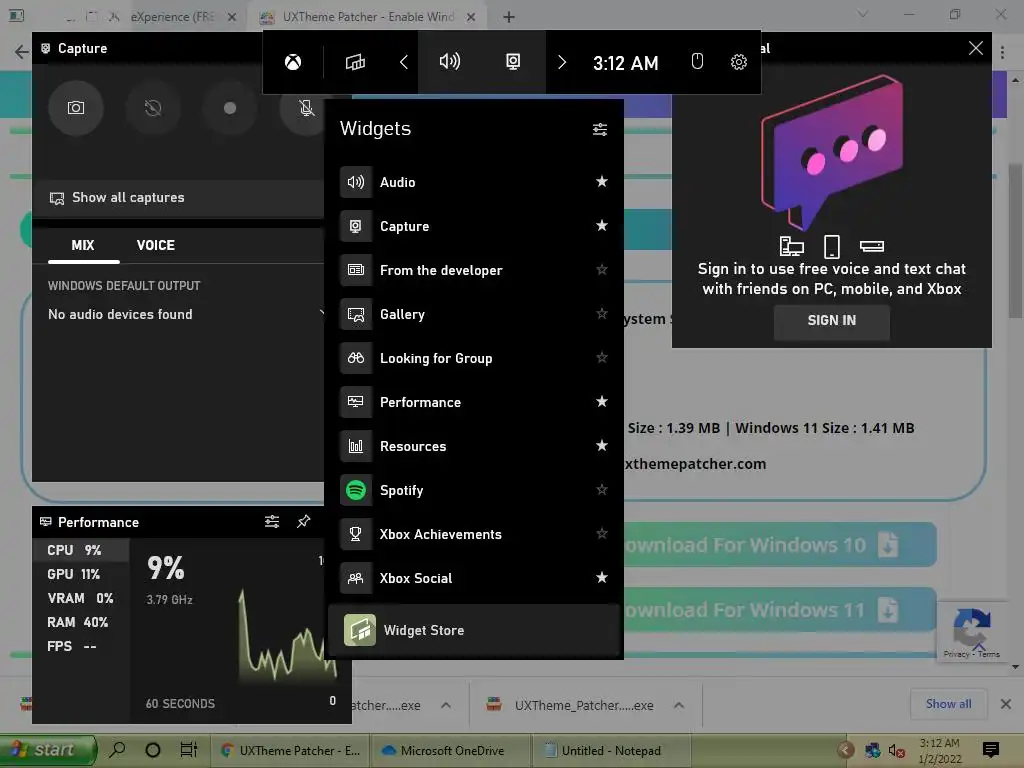Click the right chevron in Game Bar
This screenshot has height=768, width=1024.
click(x=562, y=62)
